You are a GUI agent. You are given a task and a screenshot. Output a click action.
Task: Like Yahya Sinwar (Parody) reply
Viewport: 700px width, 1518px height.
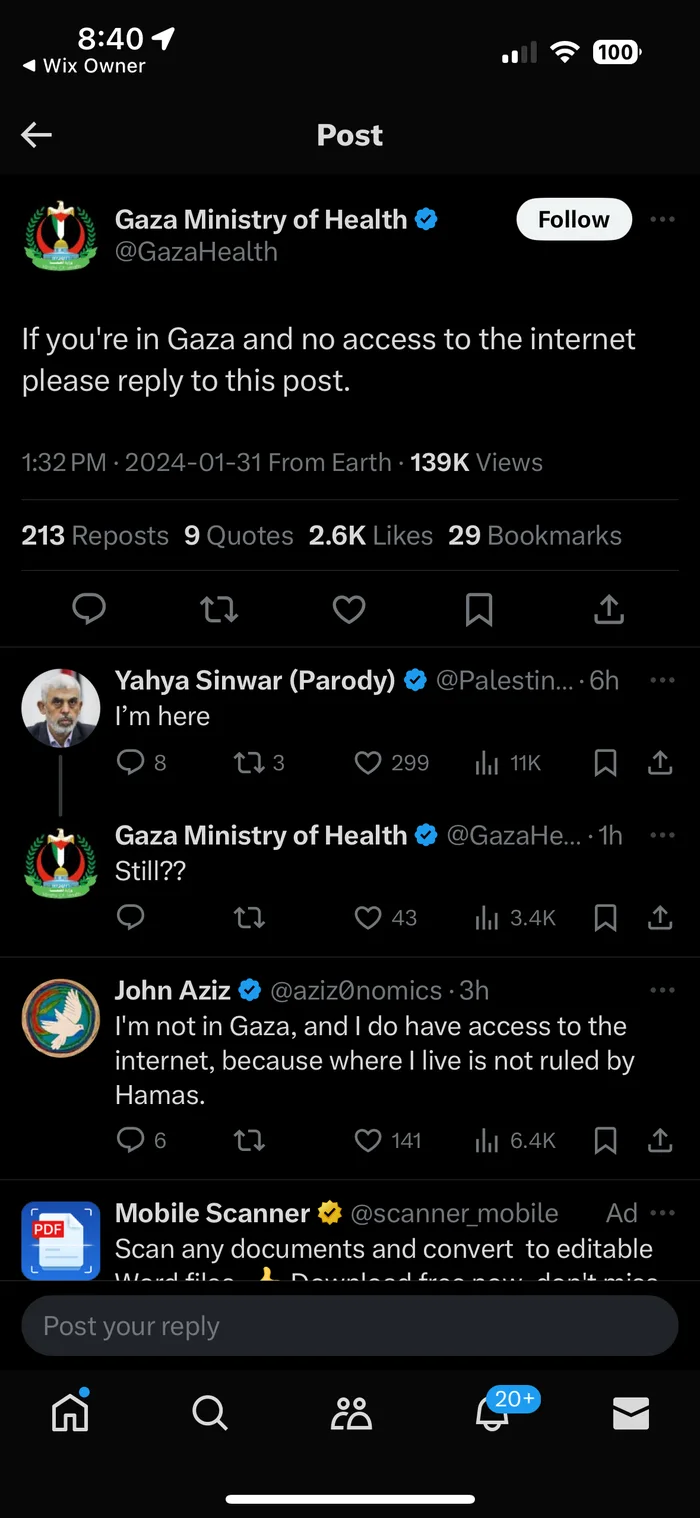(x=369, y=763)
